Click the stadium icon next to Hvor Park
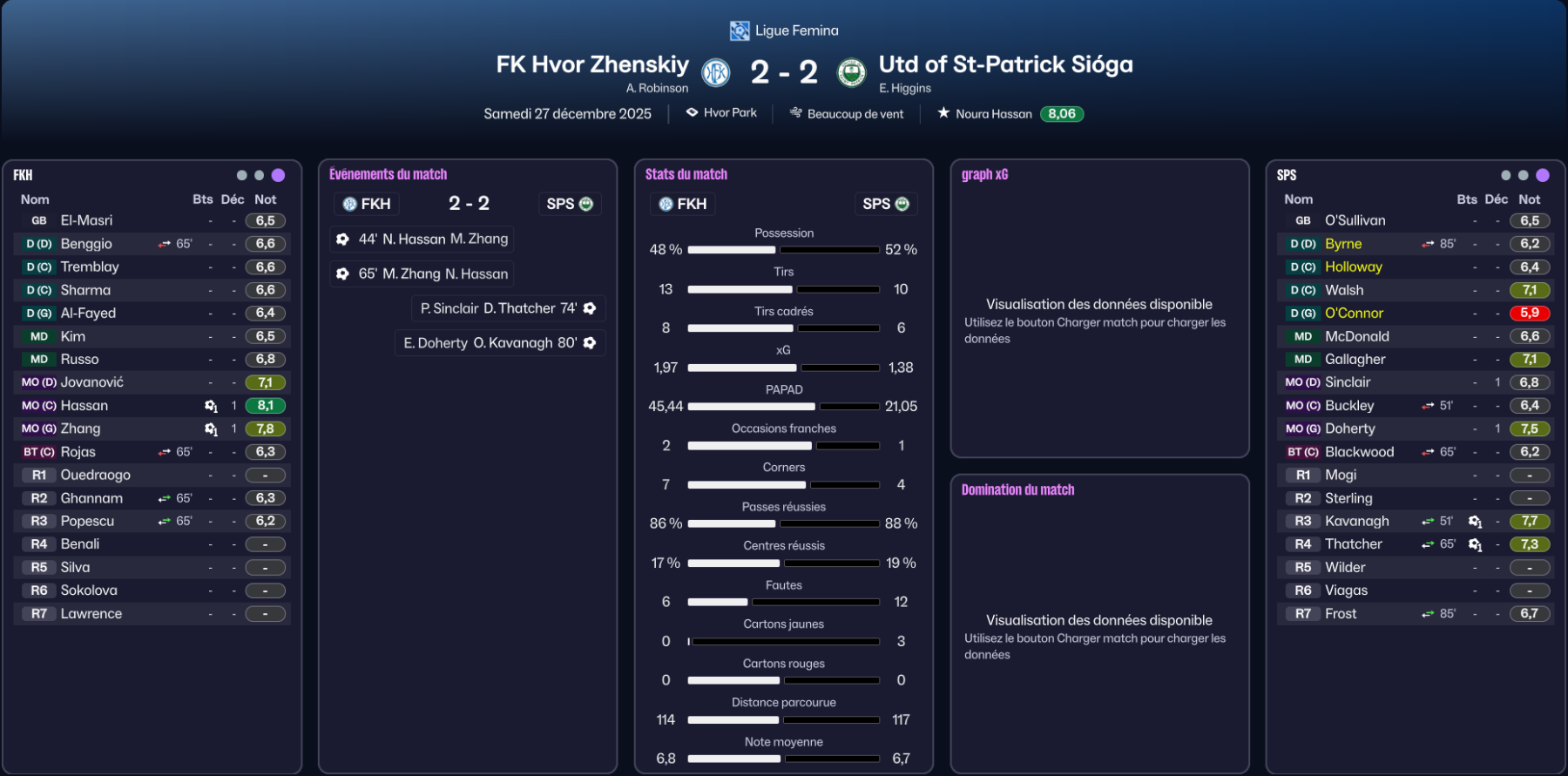Viewport: 1568px width, 776px height. [692, 113]
